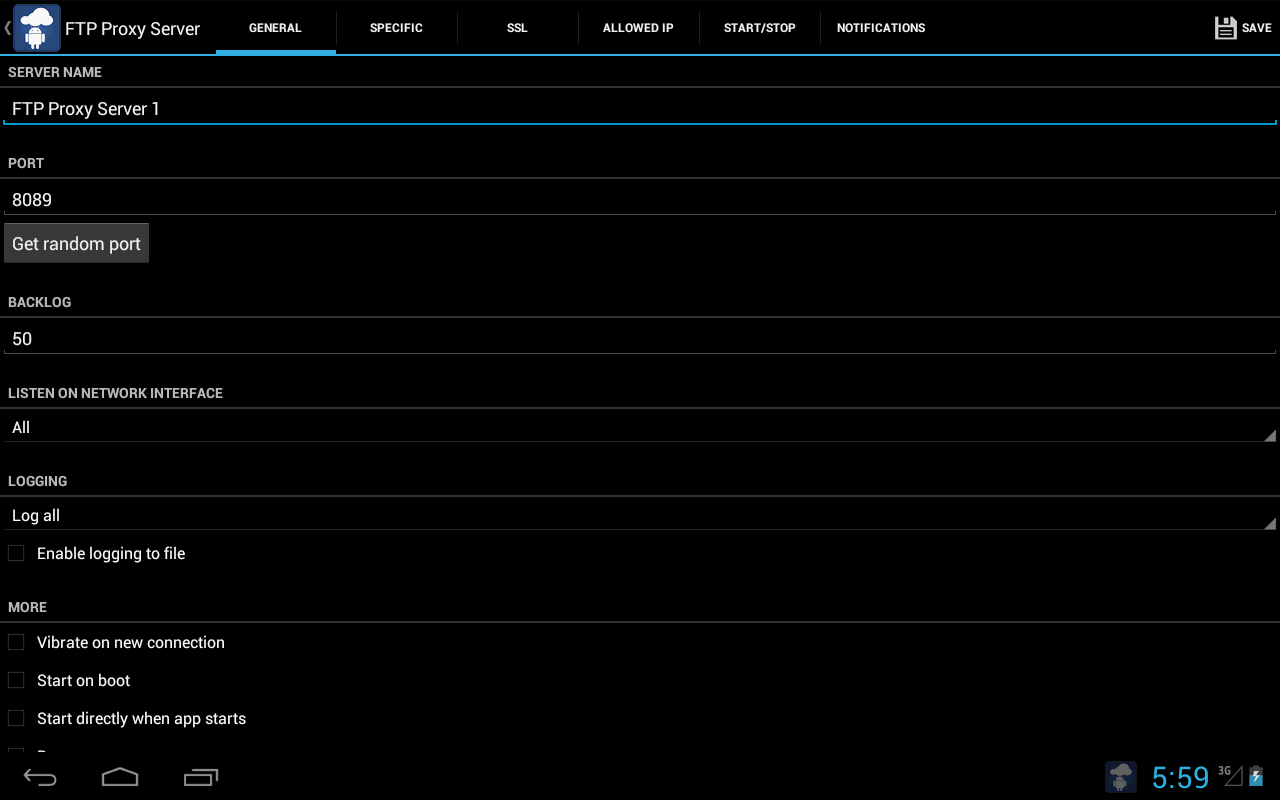This screenshot has height=800, width=1280.
Task: Click the Save floppy disk icon
Action: 1225,28
